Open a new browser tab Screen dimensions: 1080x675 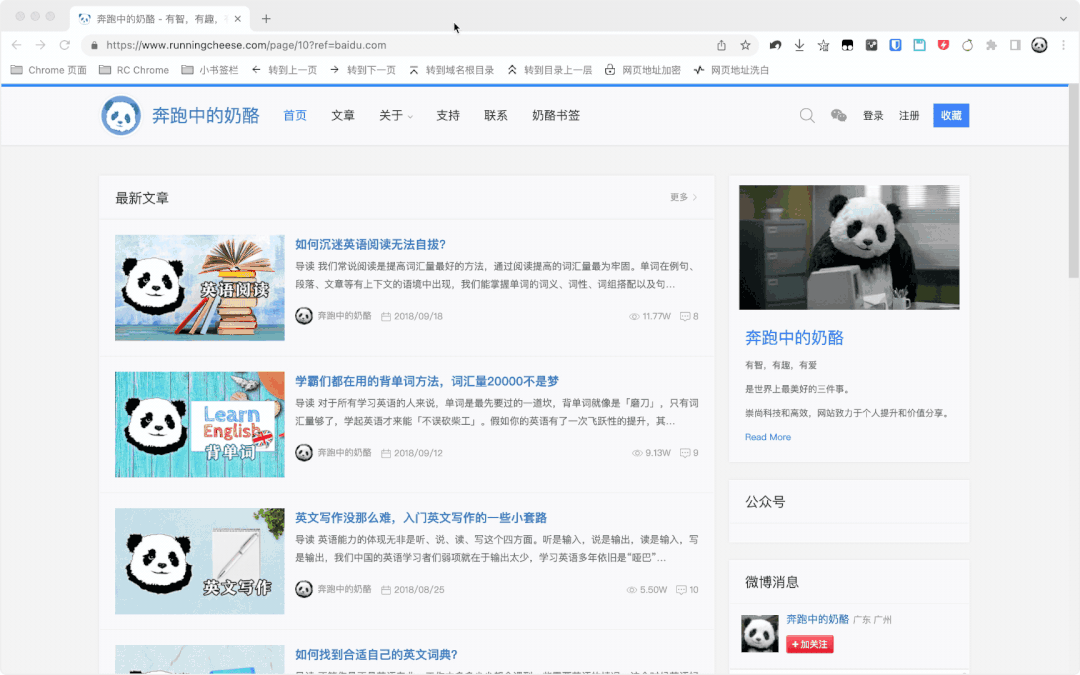click(266, 19)
